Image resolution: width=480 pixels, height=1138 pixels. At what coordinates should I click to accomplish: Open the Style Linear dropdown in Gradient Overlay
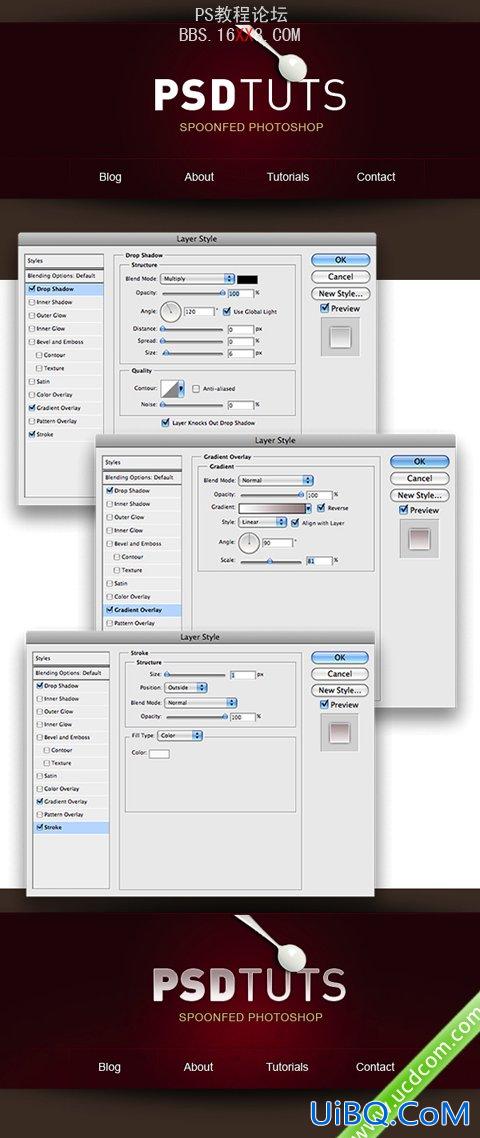coord(263,522)
